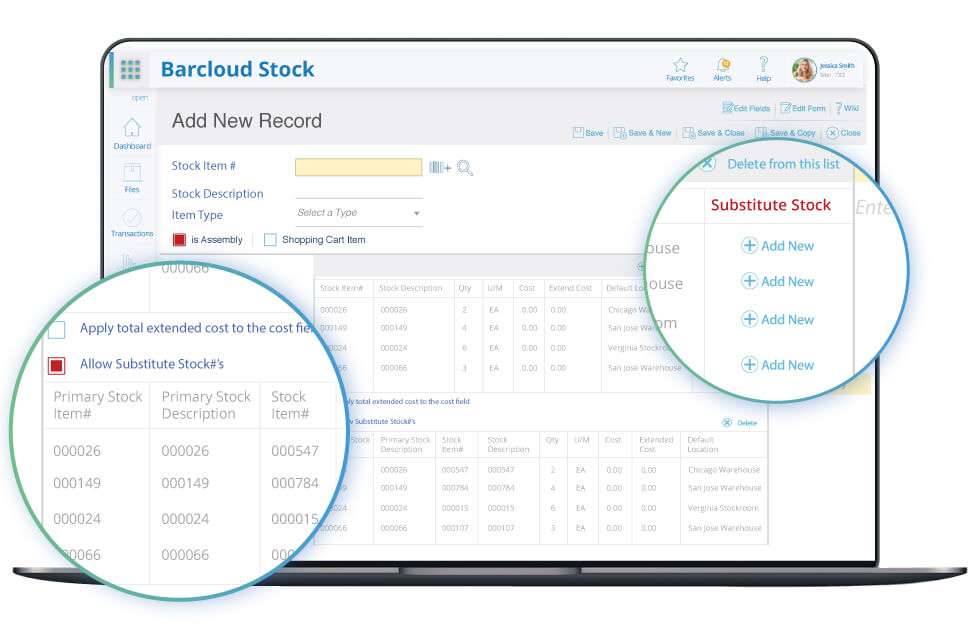Click the 'Extended Cost' column header

[656, 444]
